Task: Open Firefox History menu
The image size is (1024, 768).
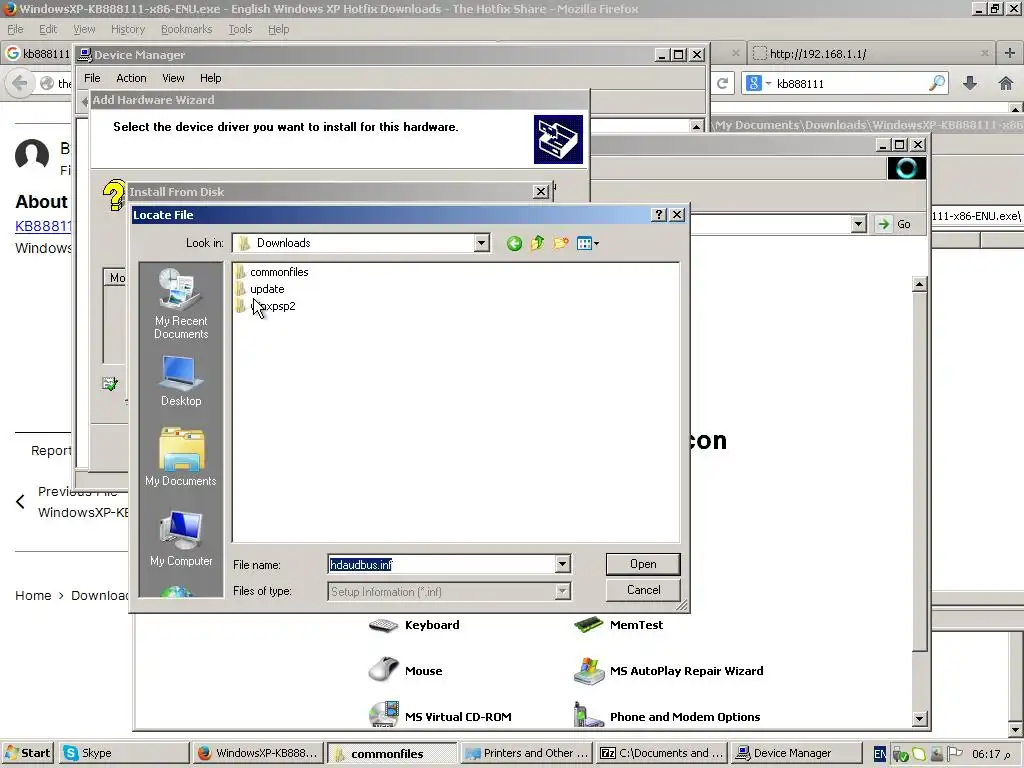Action: pyautogui.click(x=128, y=29)
